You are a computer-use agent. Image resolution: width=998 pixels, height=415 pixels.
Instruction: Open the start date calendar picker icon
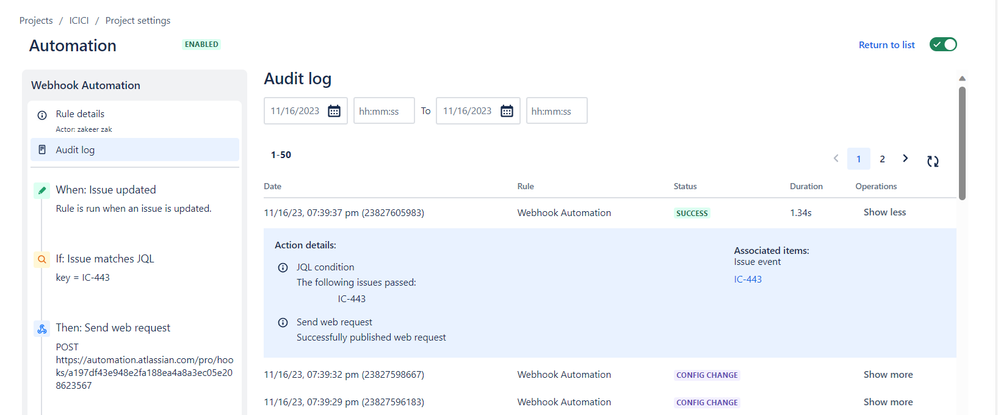click(334, 111)
